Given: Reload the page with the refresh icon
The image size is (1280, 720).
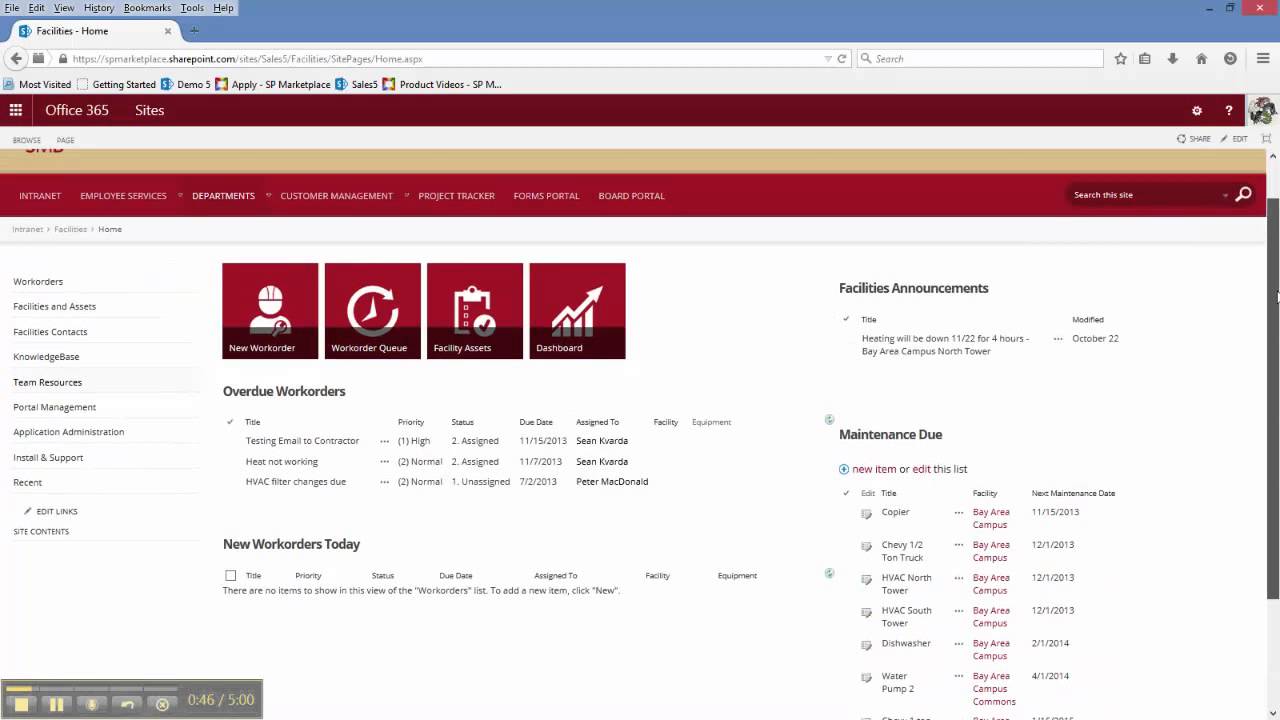Looking at the screenshot, I should click(842, 59).
